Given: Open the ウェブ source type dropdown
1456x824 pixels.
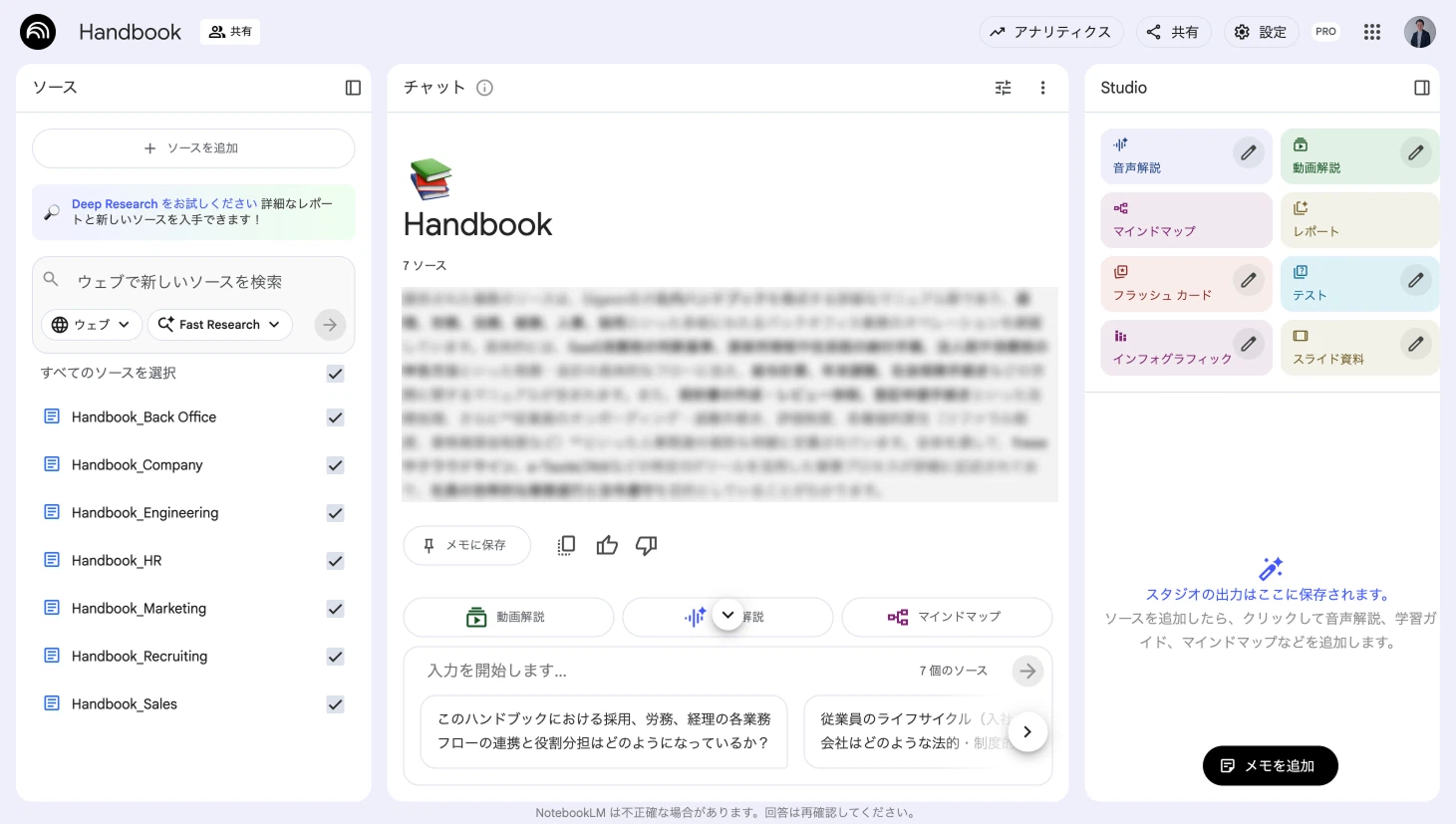Looking at the screenshot, I should coord(91,325).
